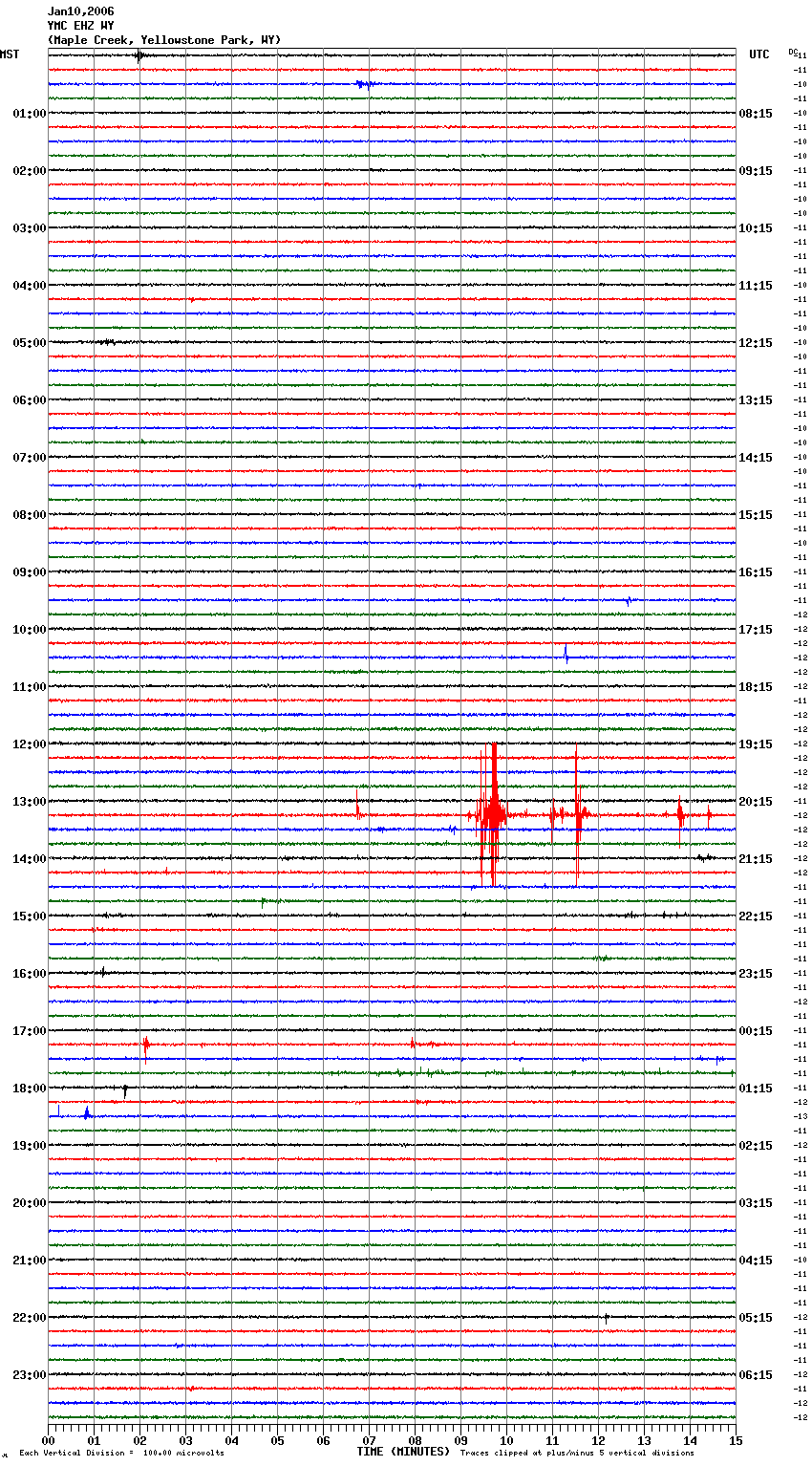Select the 02:00 MST time label

pos(30,171)
